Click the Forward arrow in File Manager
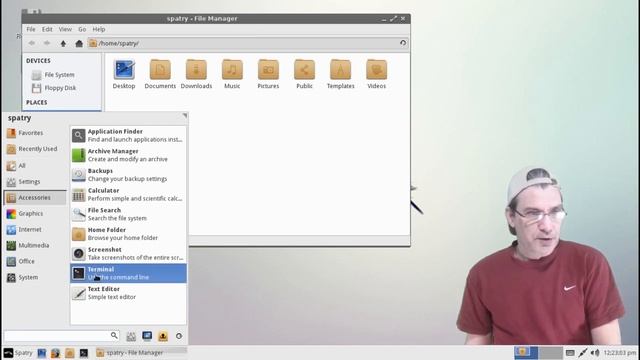Viewport: 640px width, 360px height. click(x=47, y=43)
